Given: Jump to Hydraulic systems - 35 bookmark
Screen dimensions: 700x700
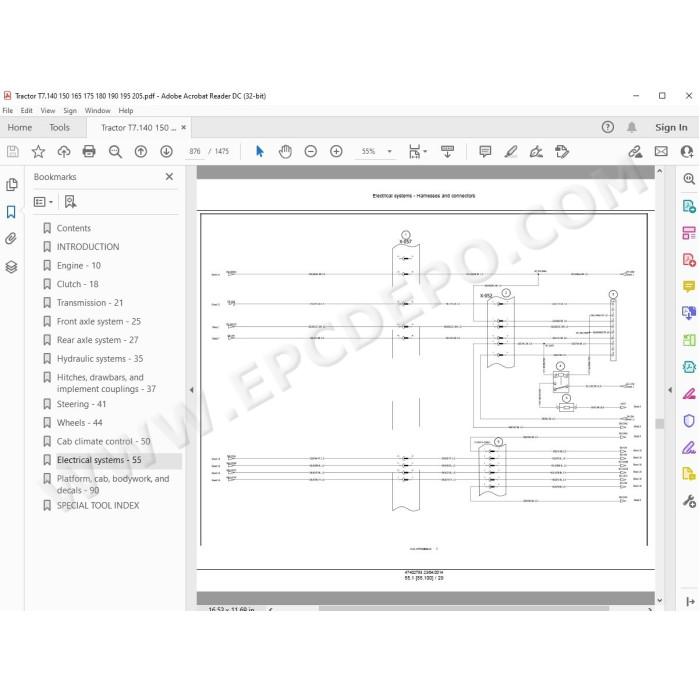Looking at the screenshot, I should [100, 358].
